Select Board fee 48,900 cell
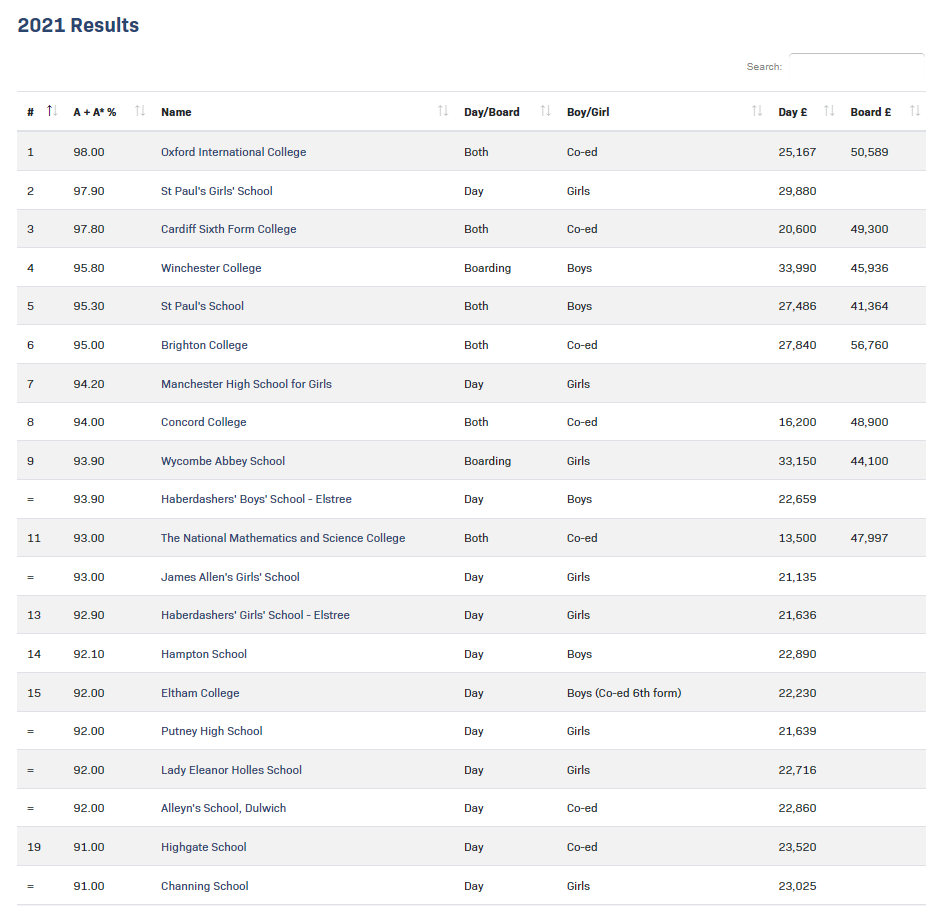949x906 pixels. (869, 422)
